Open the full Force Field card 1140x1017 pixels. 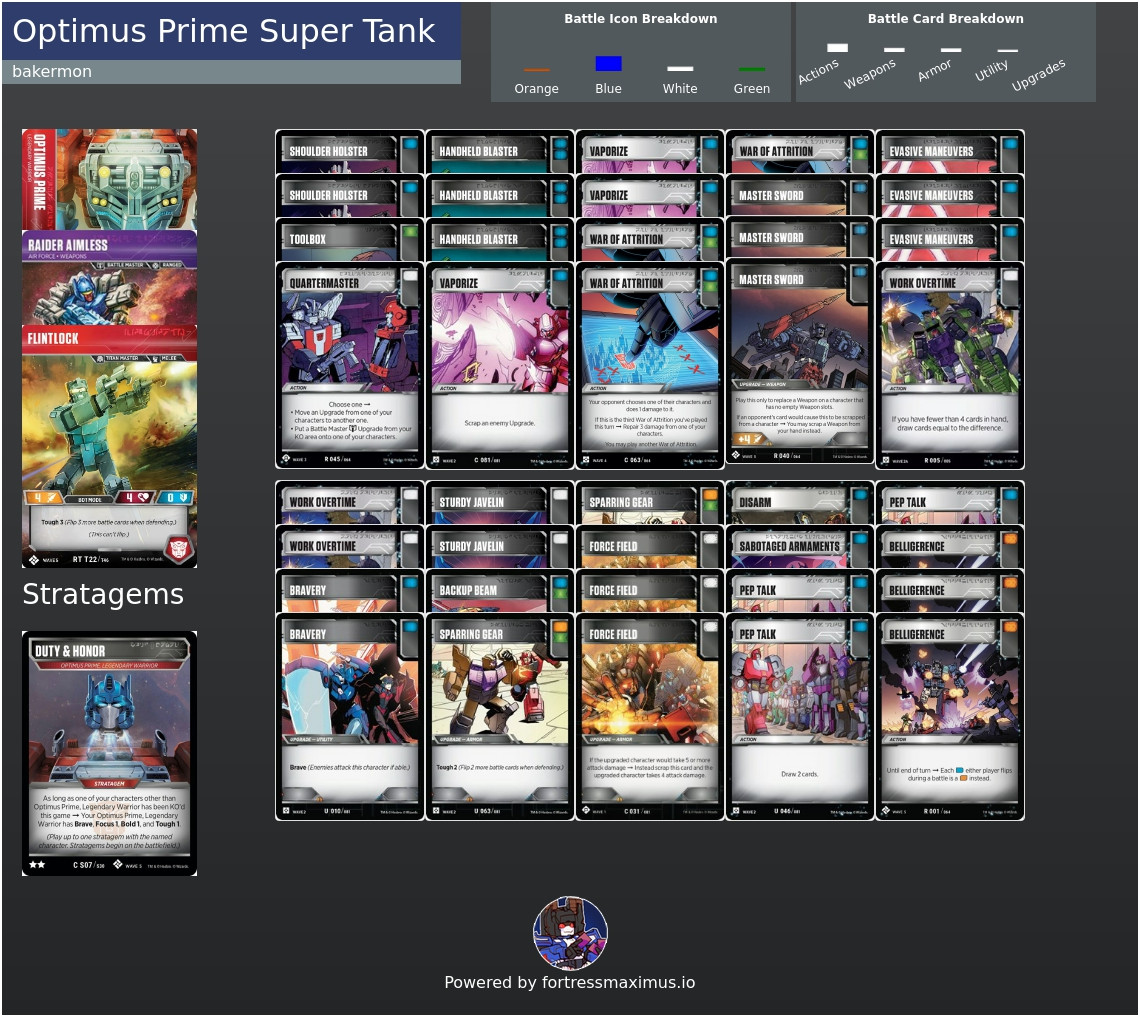(x=650, y=717)
